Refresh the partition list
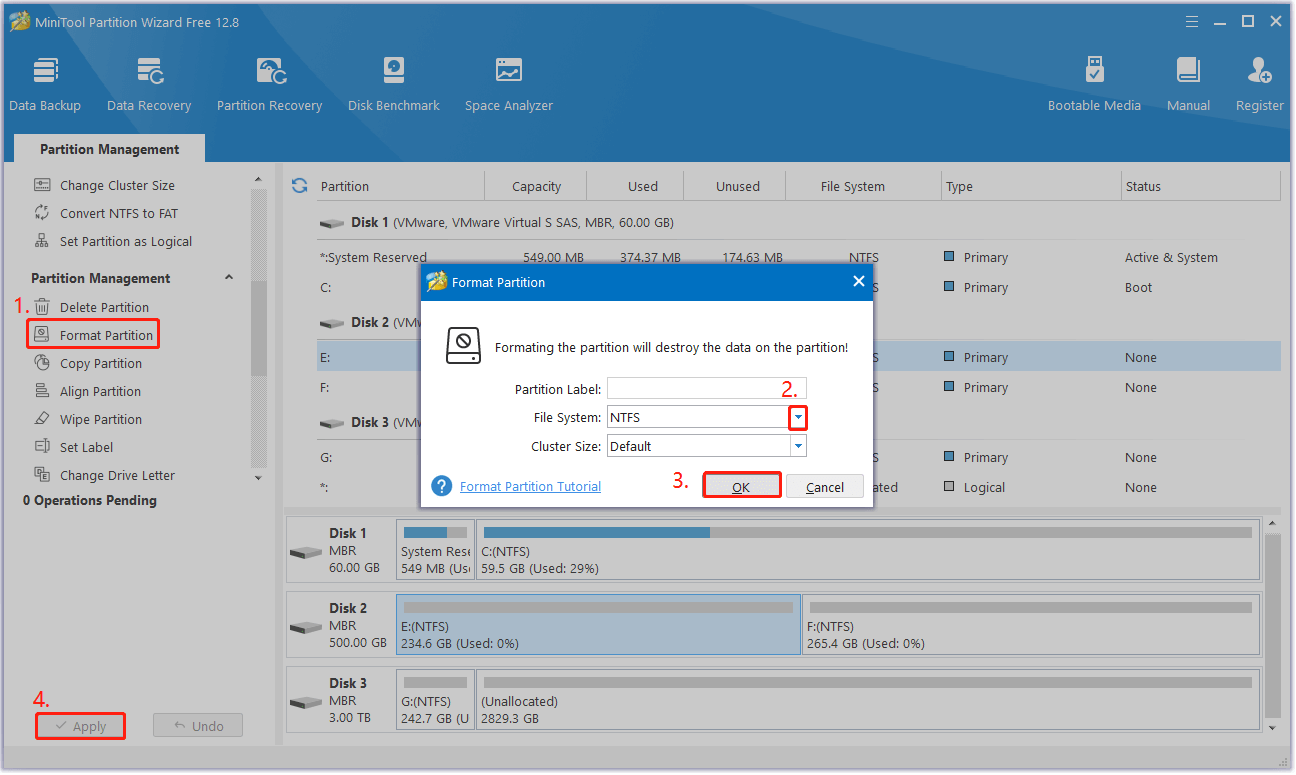 tap(299, 185)
